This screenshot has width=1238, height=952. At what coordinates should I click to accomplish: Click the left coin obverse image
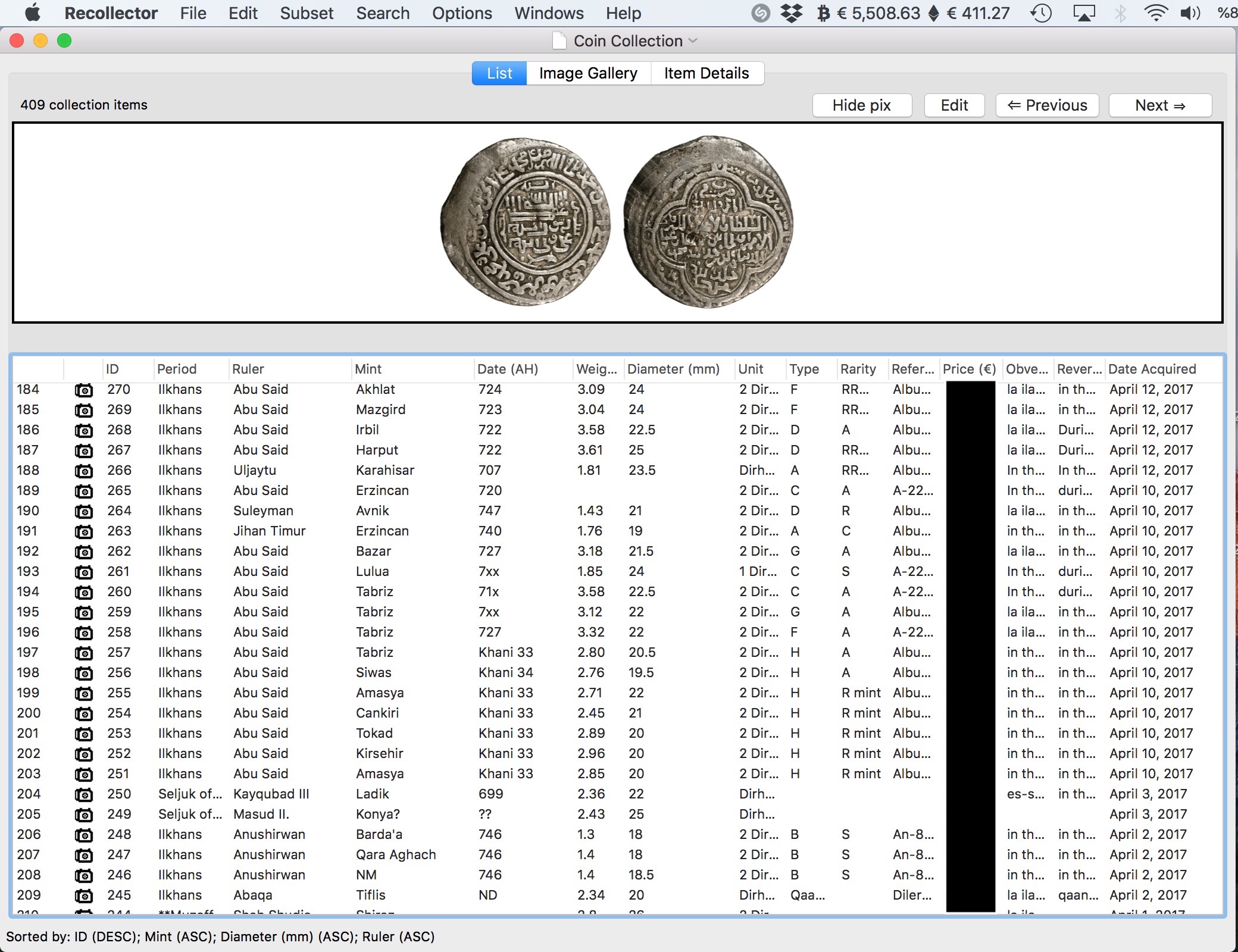526,222
